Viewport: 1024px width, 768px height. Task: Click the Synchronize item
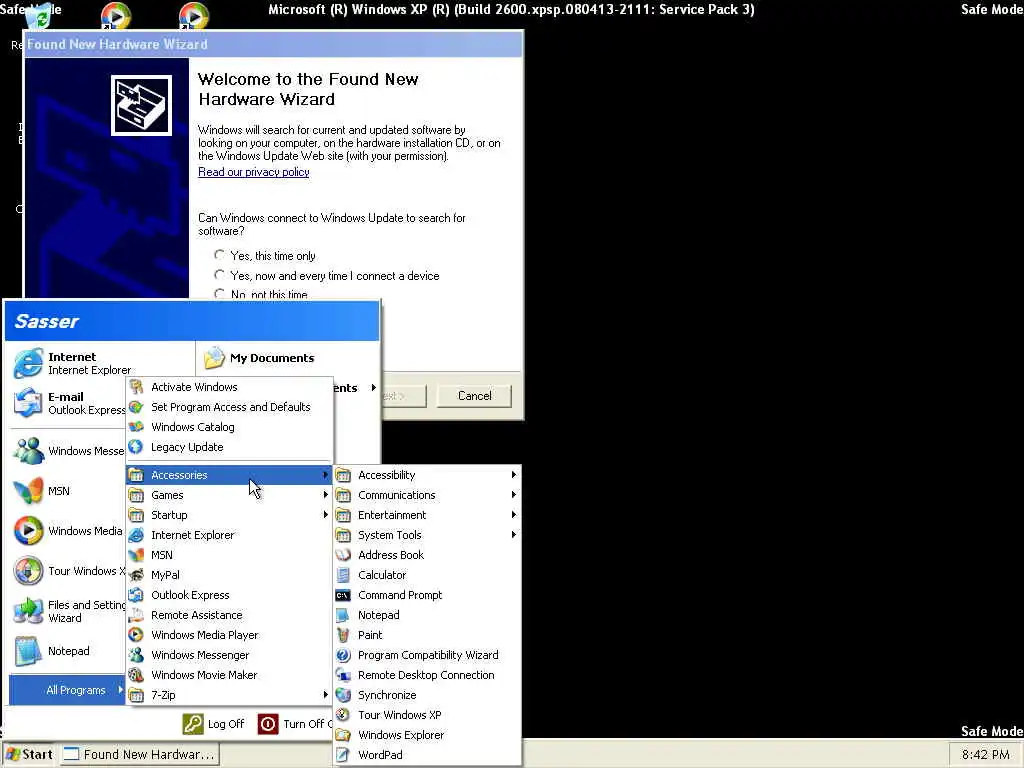click(427, 695)
